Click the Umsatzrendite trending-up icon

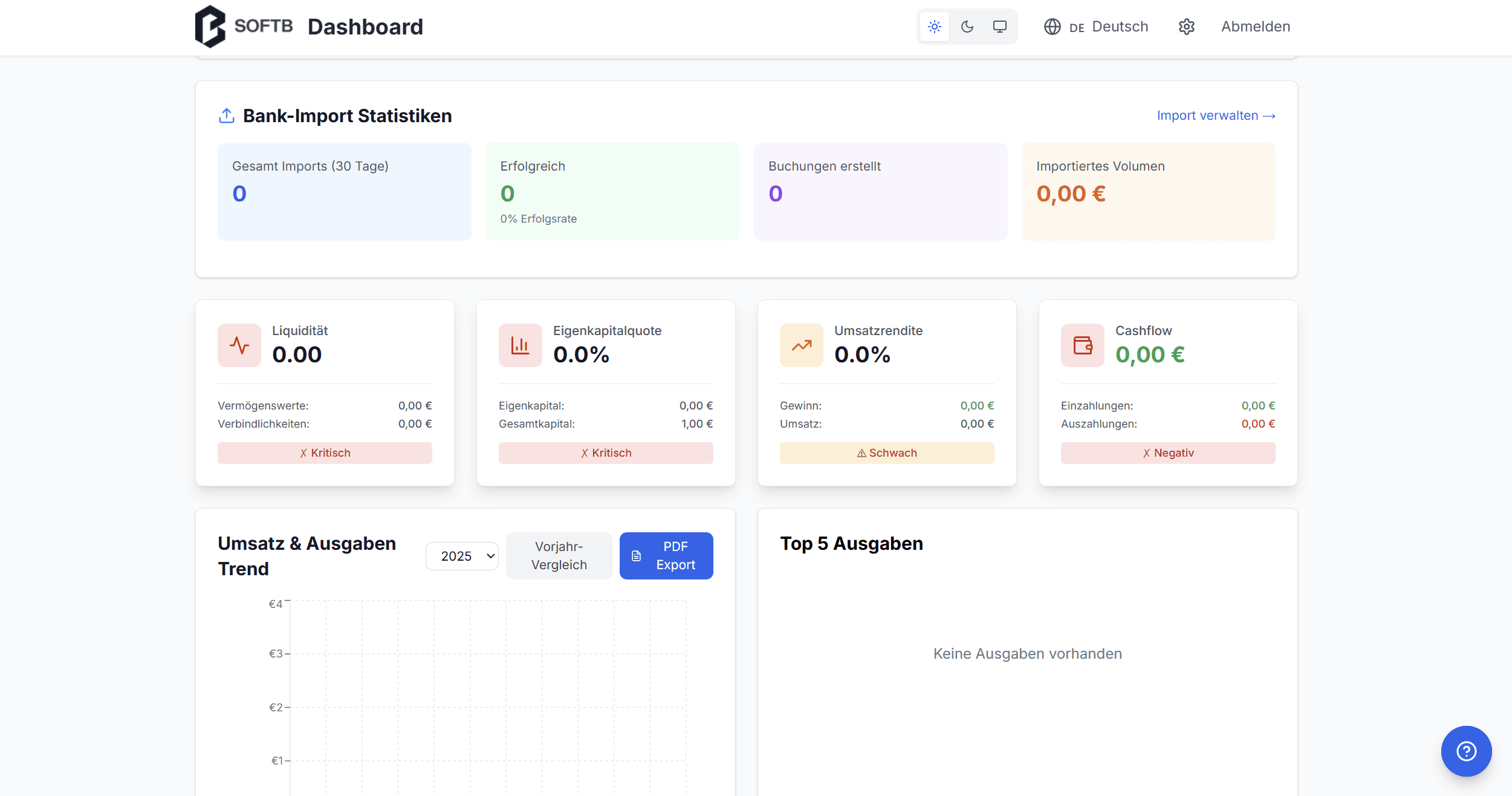[x=802, y=345]
